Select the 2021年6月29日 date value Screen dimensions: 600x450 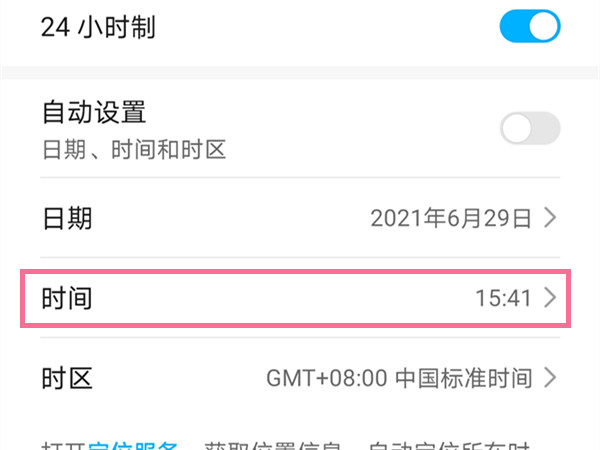coord(451,217)
